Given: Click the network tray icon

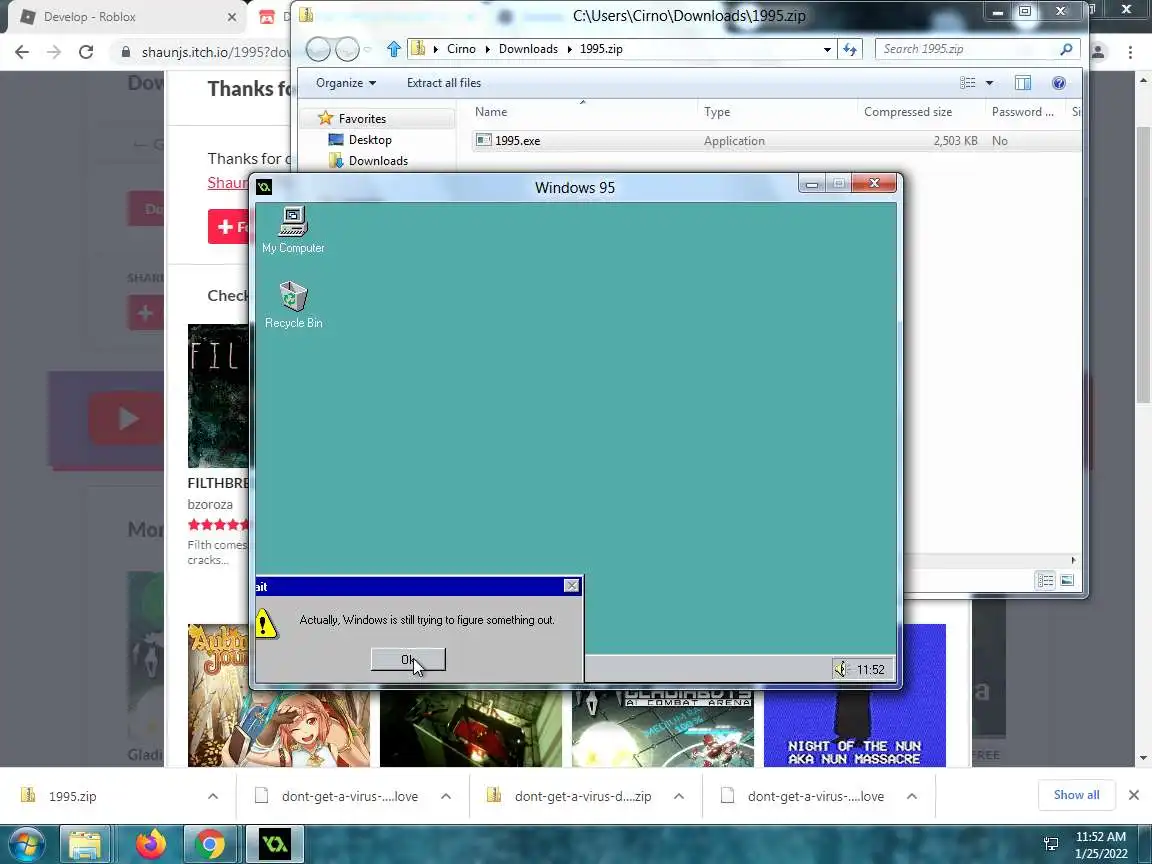Looking at the screenshot, I should click(1051, 843).
